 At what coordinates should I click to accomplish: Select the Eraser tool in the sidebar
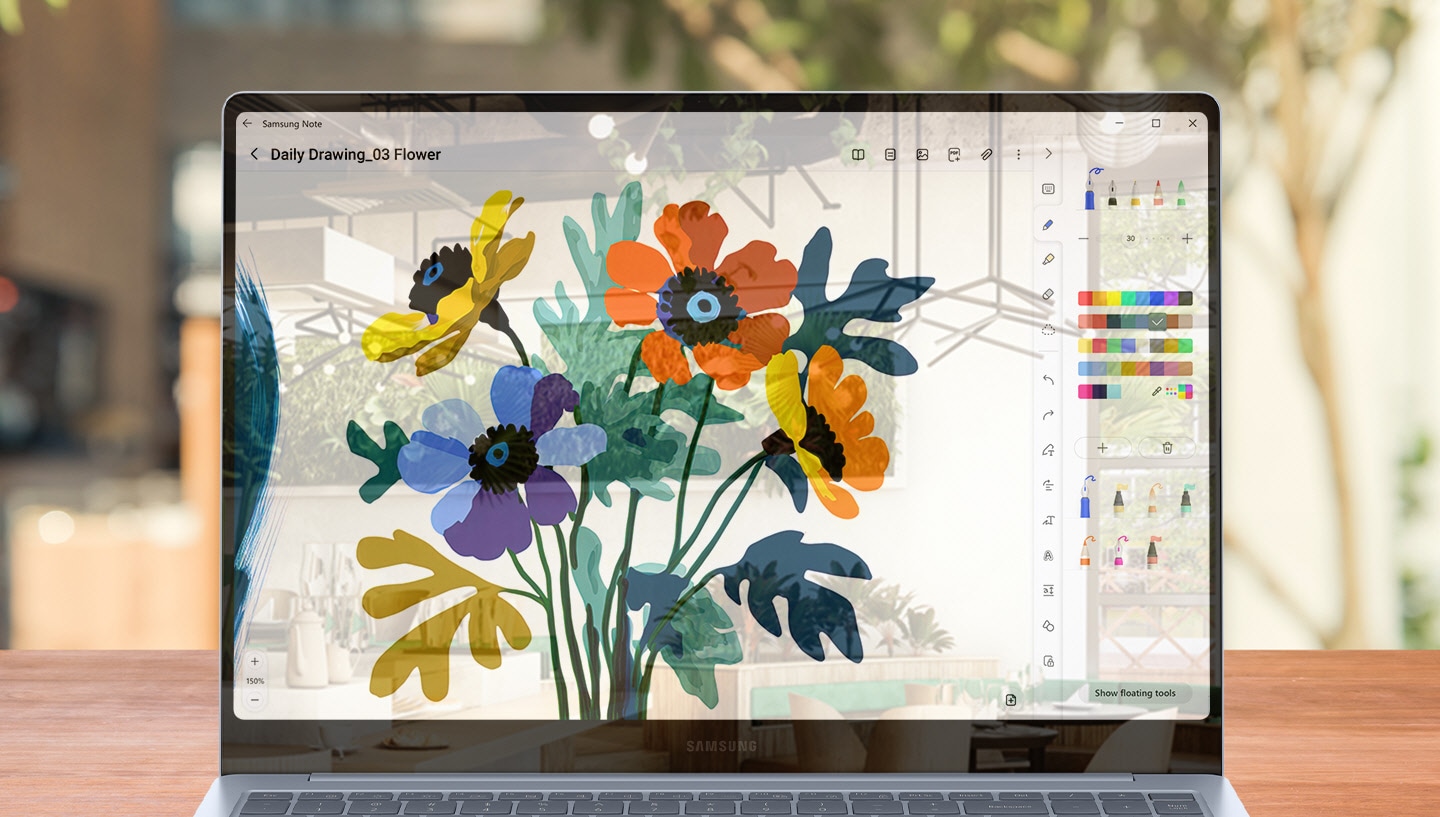pyautogui.click(x=1048, y=295)
